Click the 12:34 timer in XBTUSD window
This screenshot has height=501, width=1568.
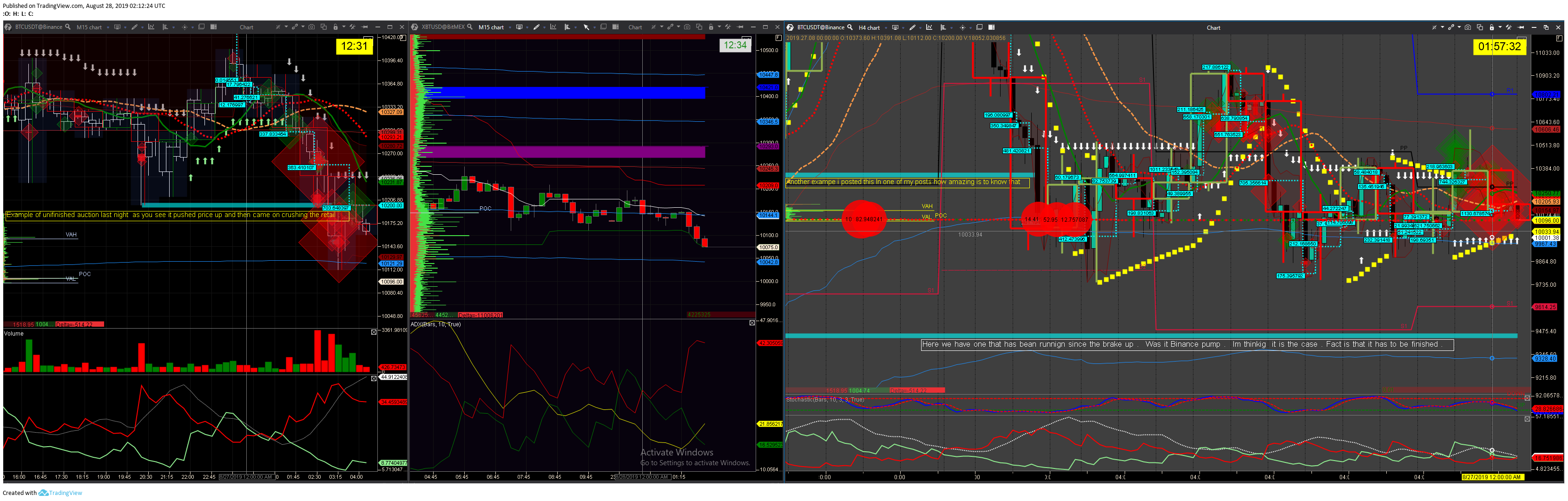coord(735,45)
